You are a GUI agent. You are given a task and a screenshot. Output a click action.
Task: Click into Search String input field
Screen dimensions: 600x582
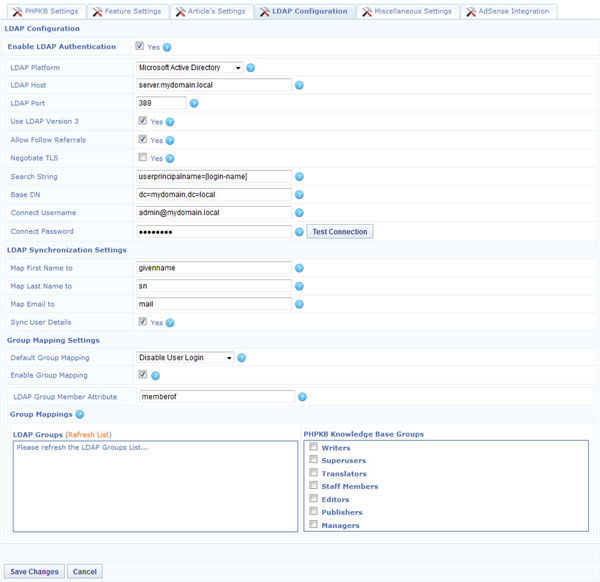[x=214, y=176]
